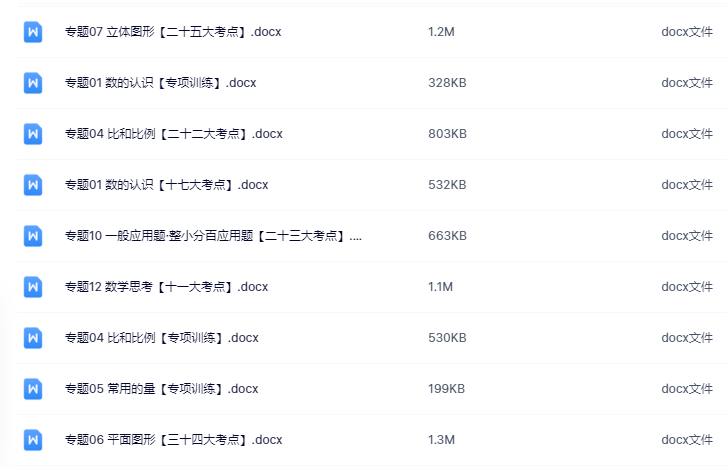Click docx文件 type in the 199KB row

click(x=687, y=389)
